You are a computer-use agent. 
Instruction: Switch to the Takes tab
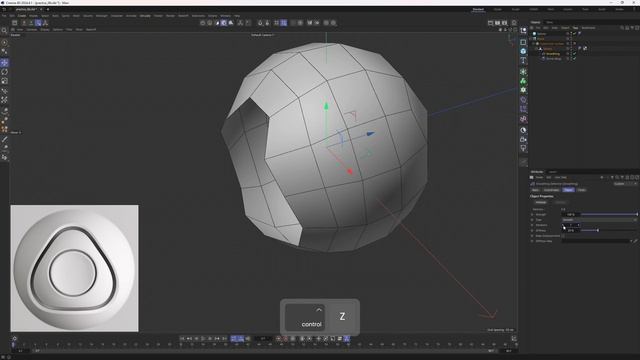coord(550,22)
